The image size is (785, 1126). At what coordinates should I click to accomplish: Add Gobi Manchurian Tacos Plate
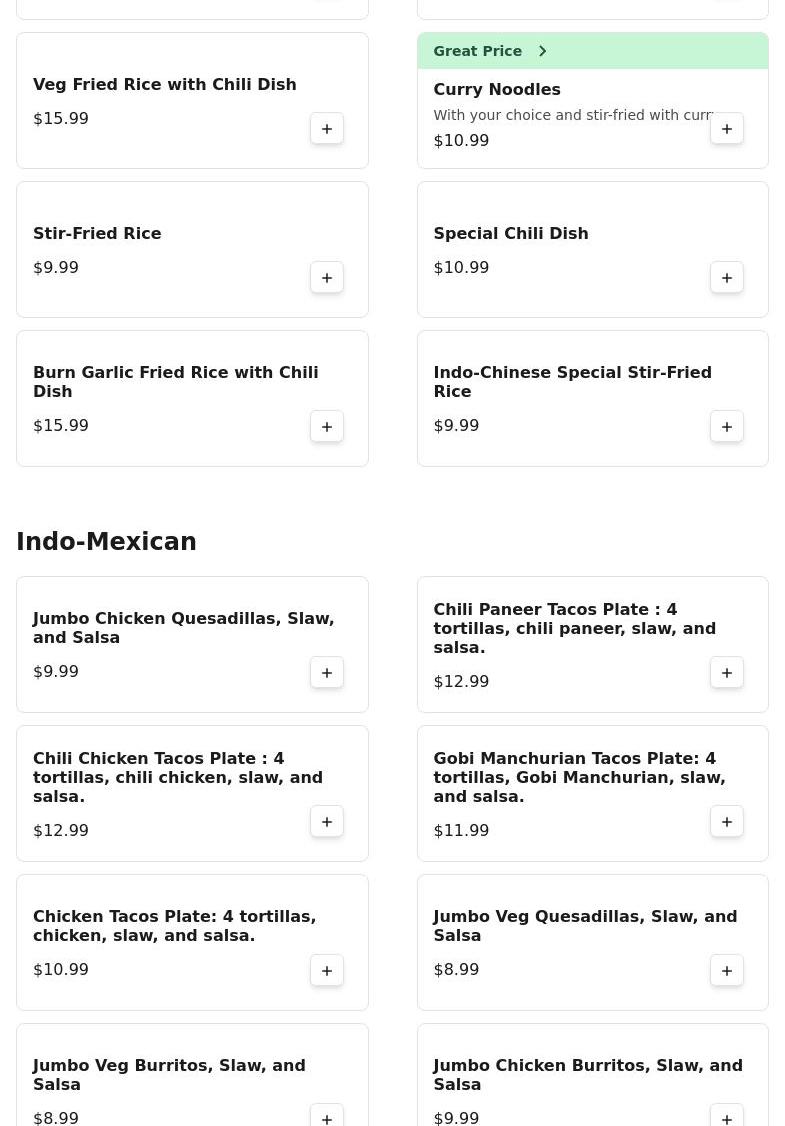pyautogui.click(x=727, y=822)
